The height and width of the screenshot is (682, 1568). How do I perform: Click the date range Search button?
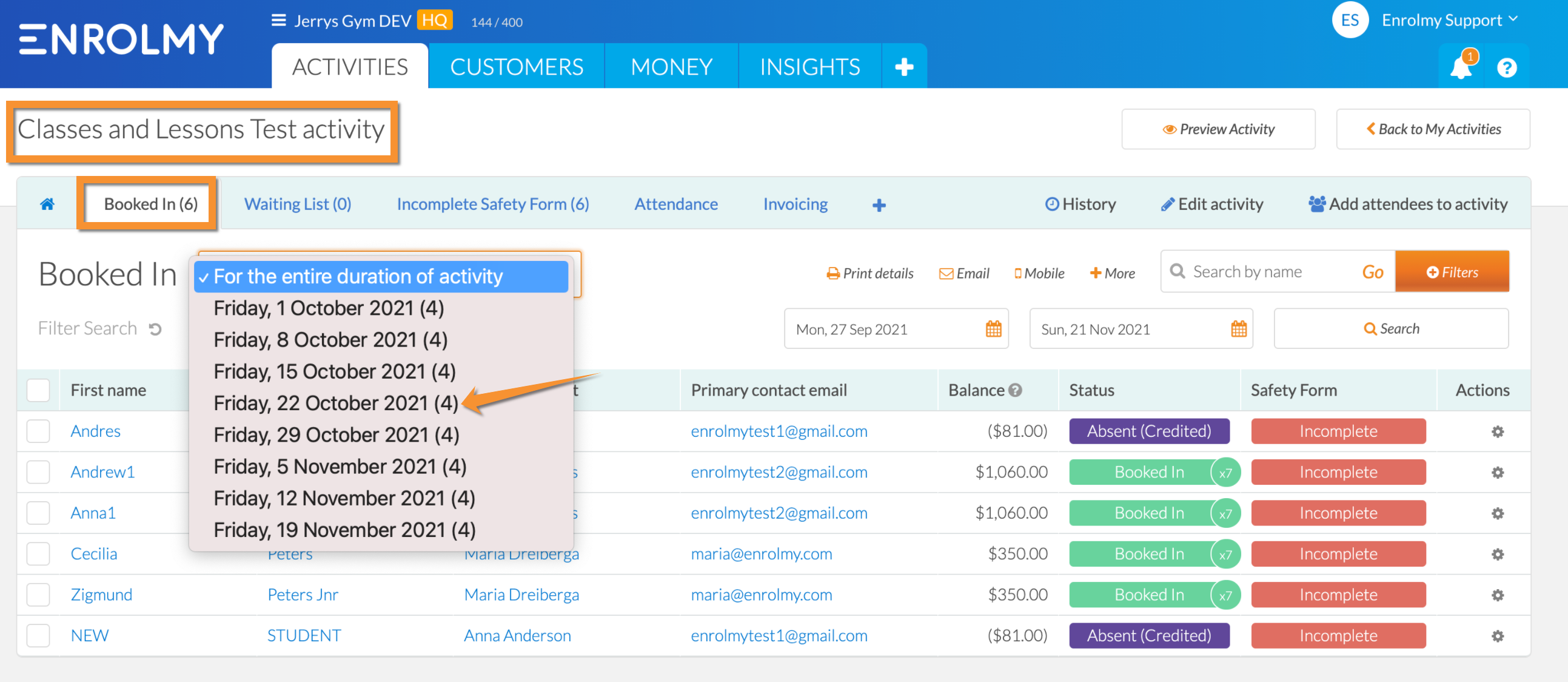[1391, 329]
